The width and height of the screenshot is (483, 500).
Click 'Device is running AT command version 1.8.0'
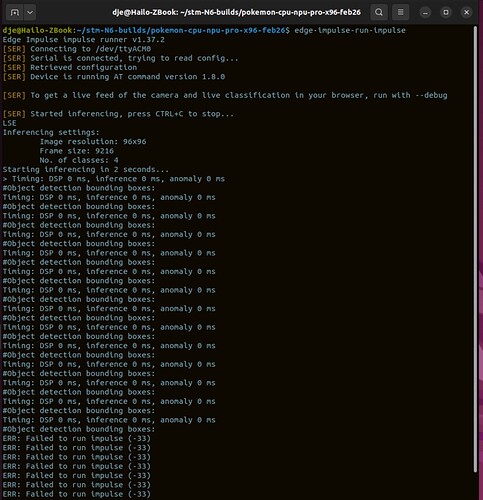pyautogui.click(x=114, y=77)
